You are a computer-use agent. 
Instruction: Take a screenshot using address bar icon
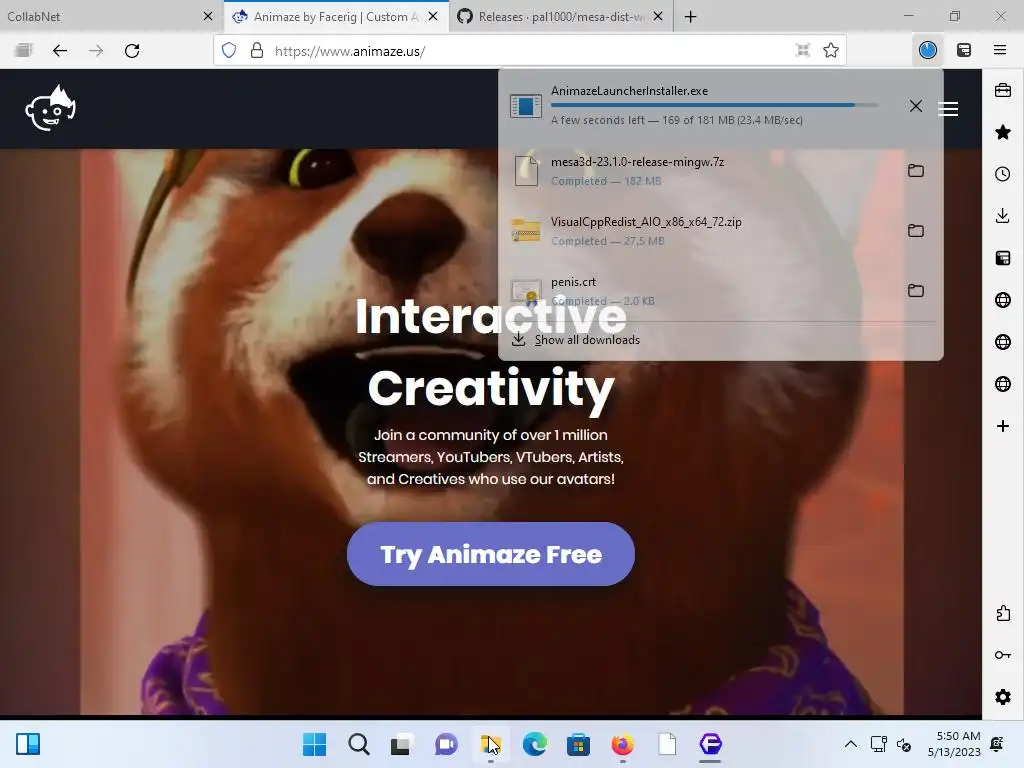tap(803, 50)
